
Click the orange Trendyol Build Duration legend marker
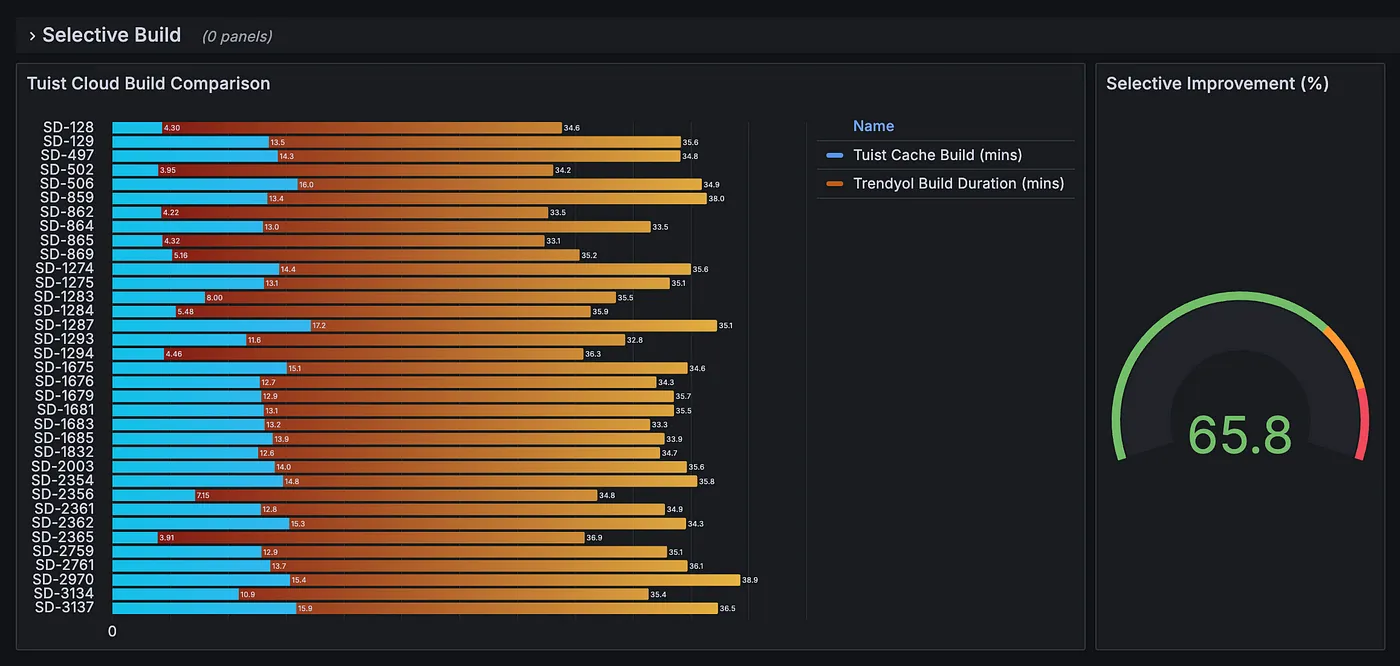(x=834, y=183)
